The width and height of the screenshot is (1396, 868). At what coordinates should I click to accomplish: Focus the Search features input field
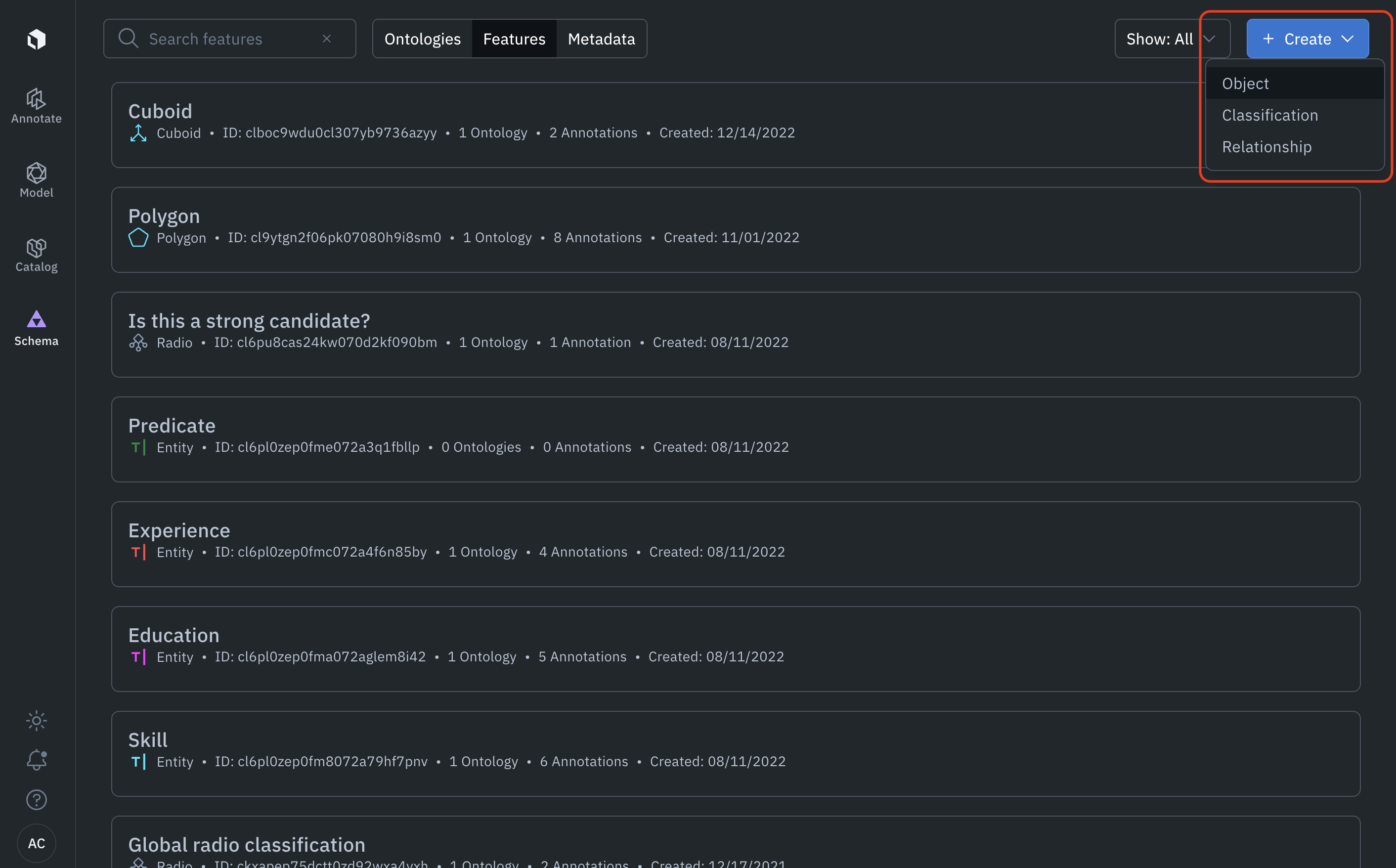pyautogui.click(x=229, y=39)
